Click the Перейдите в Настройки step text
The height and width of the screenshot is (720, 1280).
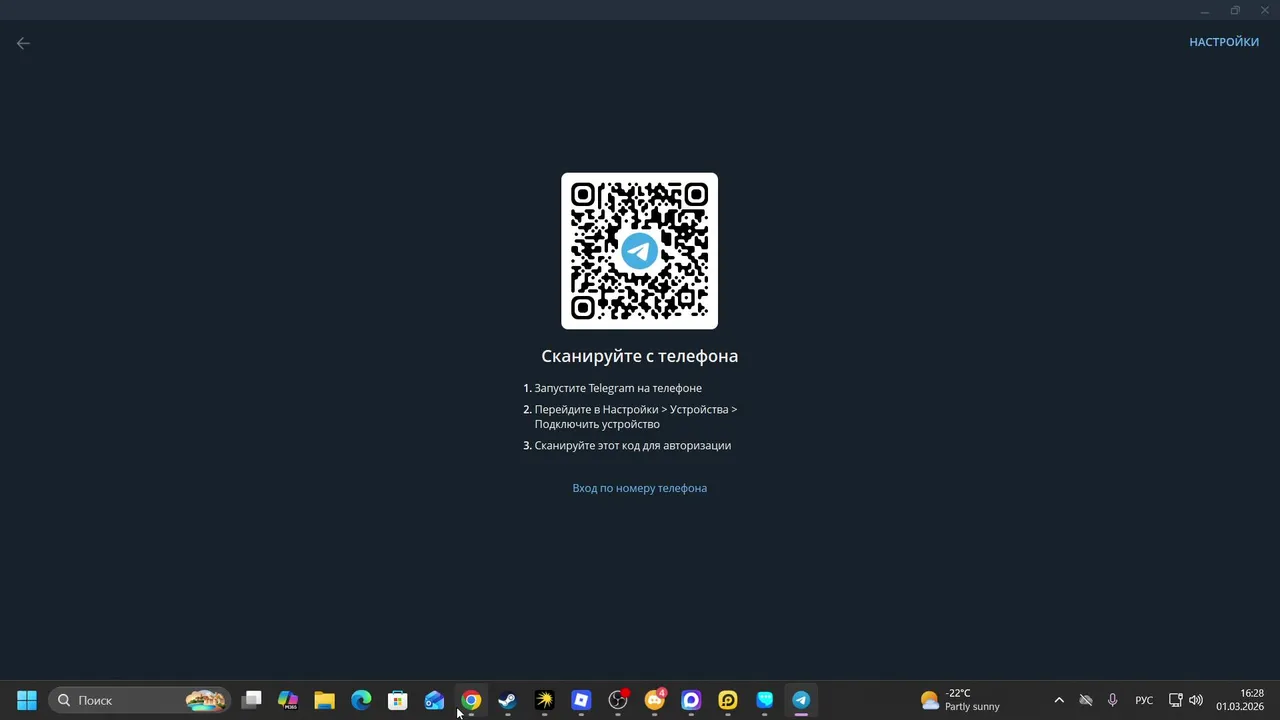point(636,417)
